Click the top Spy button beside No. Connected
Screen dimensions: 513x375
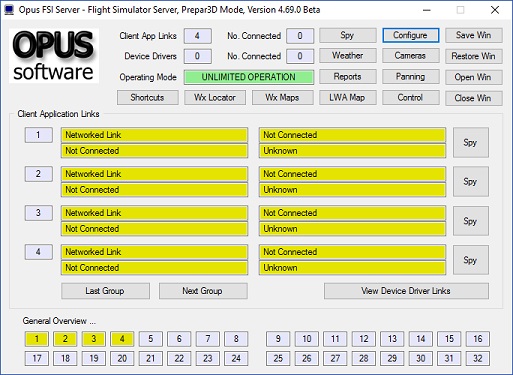[348, 35]
